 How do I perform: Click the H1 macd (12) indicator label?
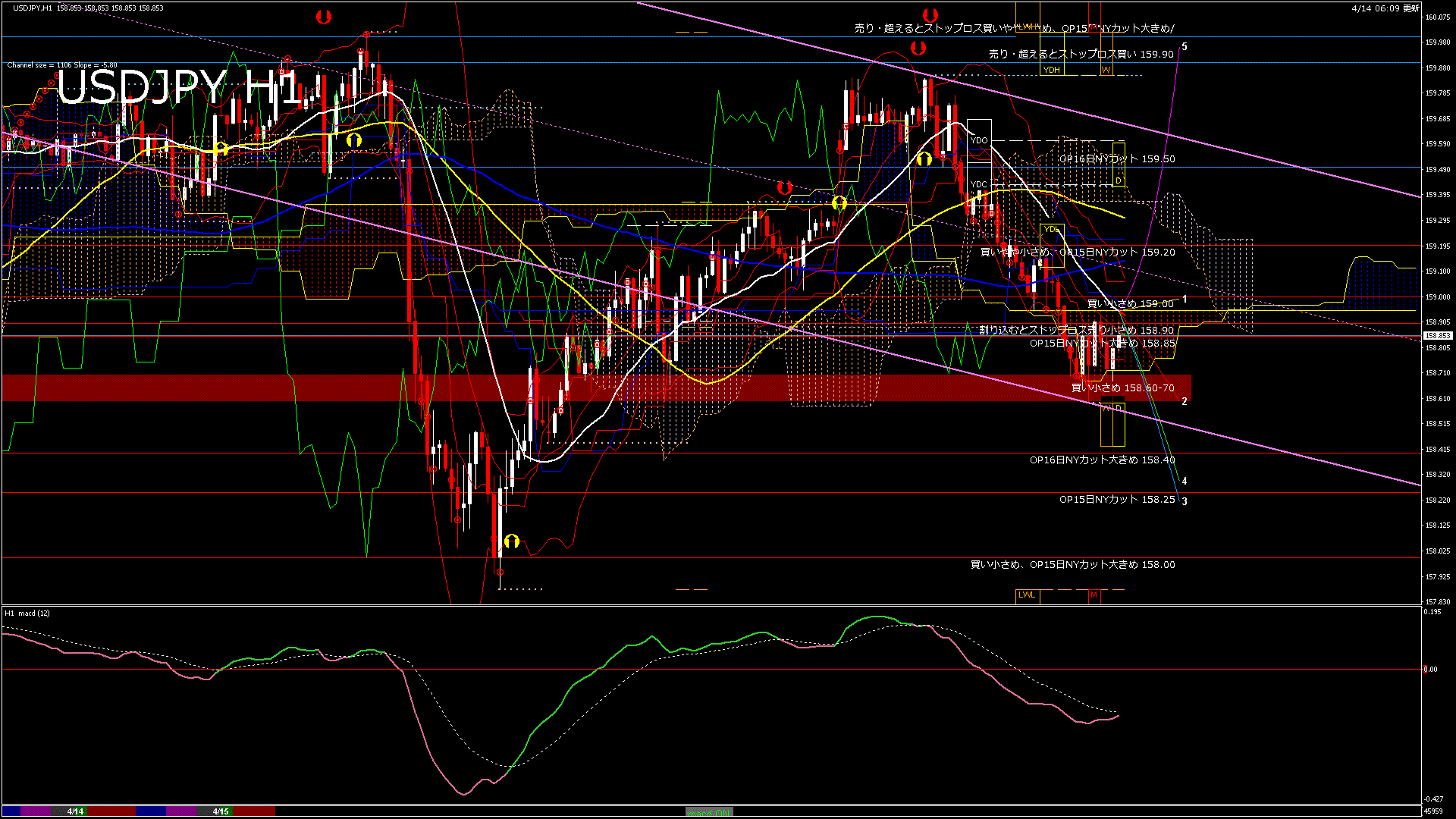pos(27,613)
